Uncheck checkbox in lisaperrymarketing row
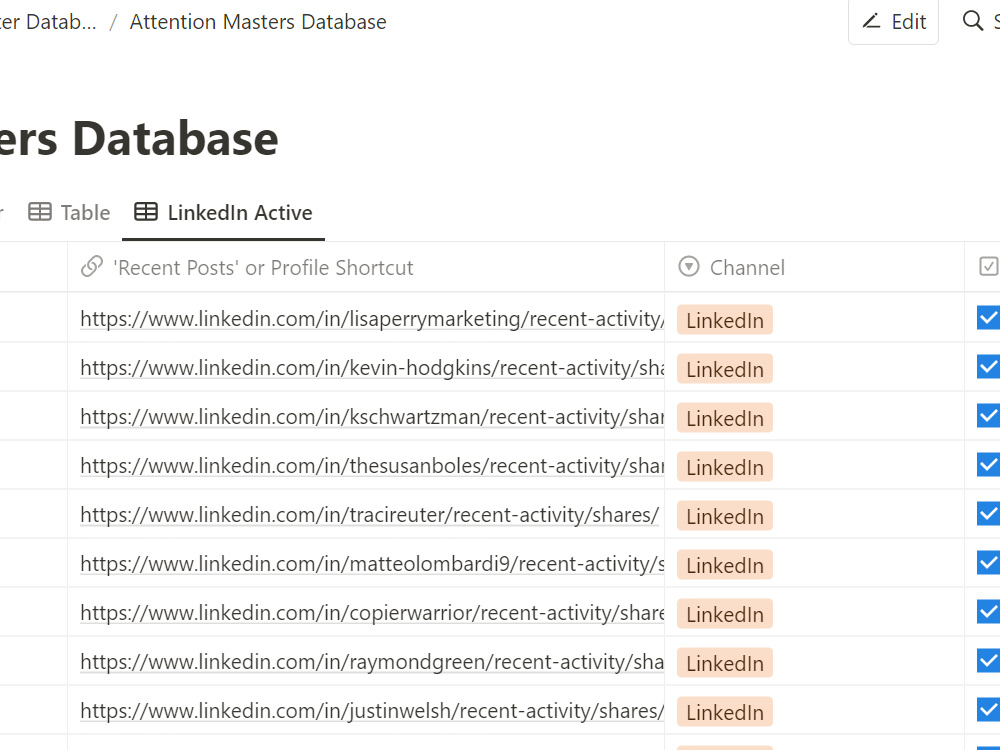 coord(989,317)
